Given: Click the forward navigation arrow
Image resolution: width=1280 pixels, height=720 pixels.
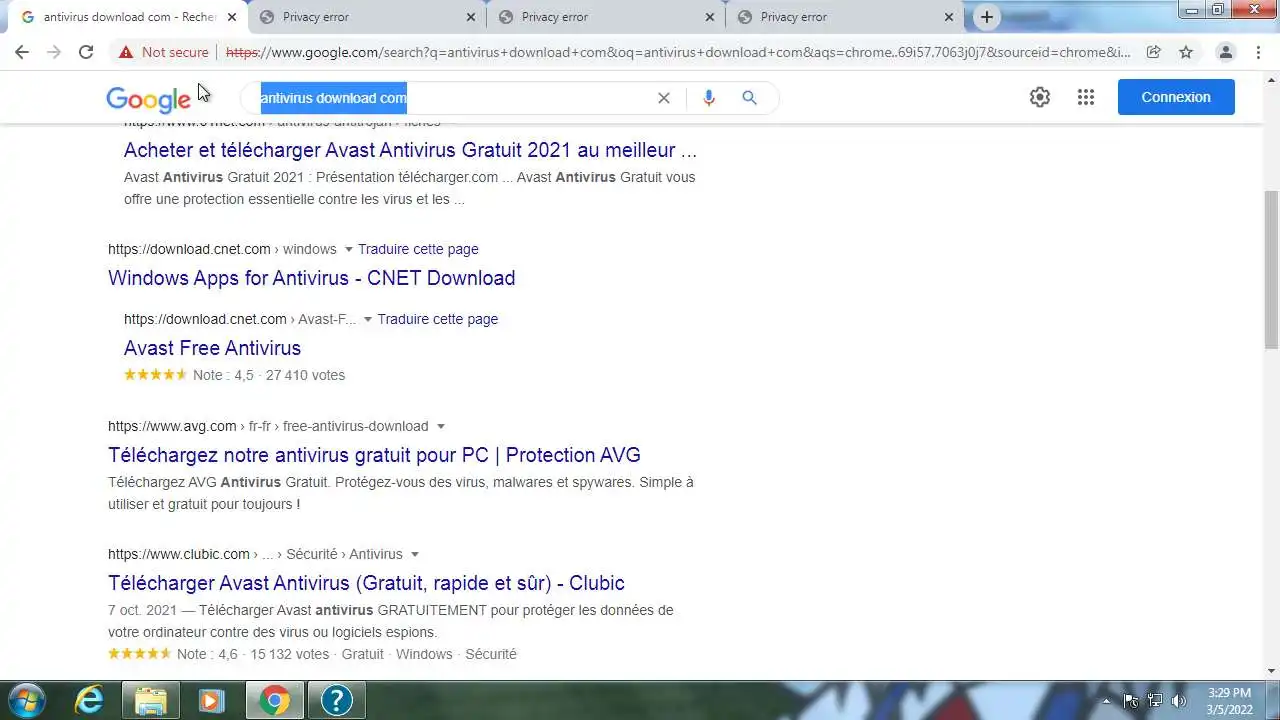Looking at the screenshot, I should point(54,52).
